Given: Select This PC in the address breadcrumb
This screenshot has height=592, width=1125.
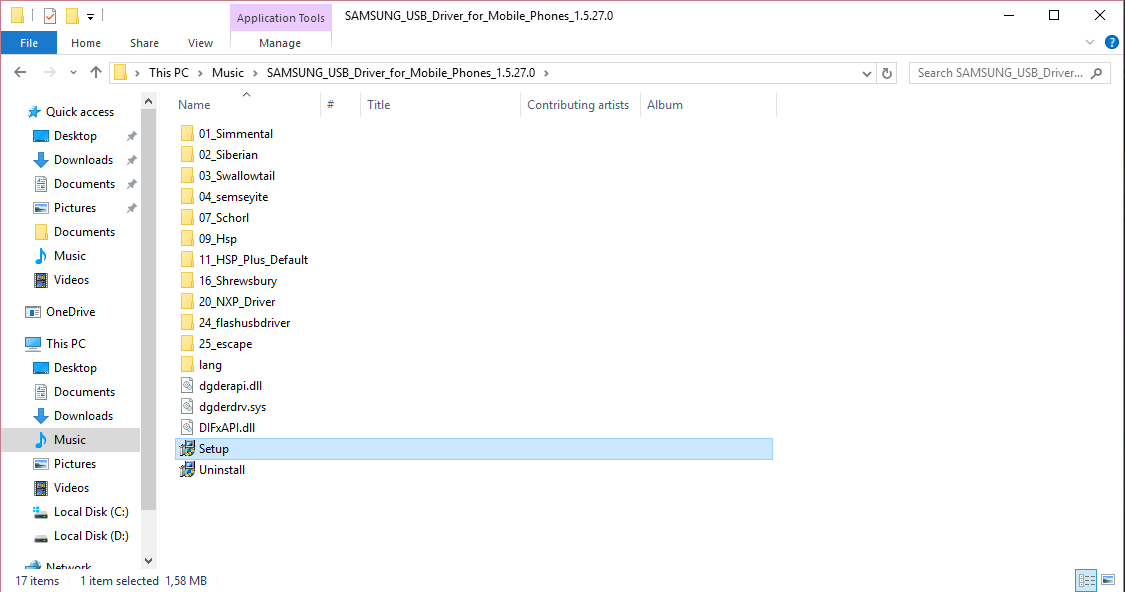Looking at the screenshot, I should pos(169,72).
